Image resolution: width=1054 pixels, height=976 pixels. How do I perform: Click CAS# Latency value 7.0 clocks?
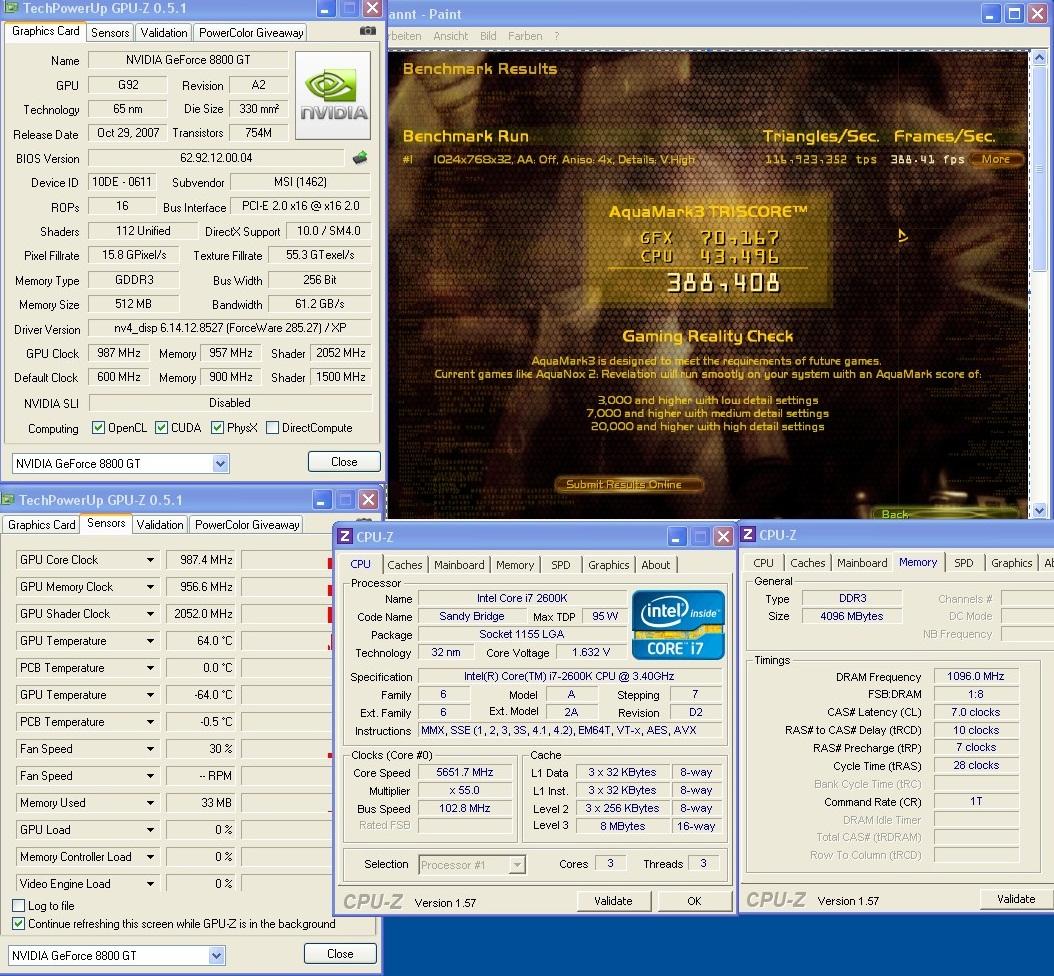[x=975, y=712]
